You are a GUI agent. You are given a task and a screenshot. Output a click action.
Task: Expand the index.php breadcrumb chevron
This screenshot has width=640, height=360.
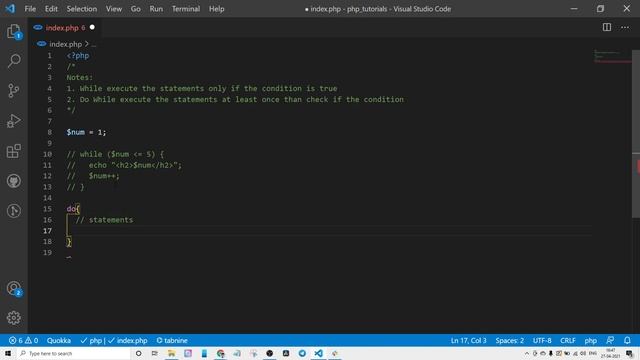tap(87, 44)
